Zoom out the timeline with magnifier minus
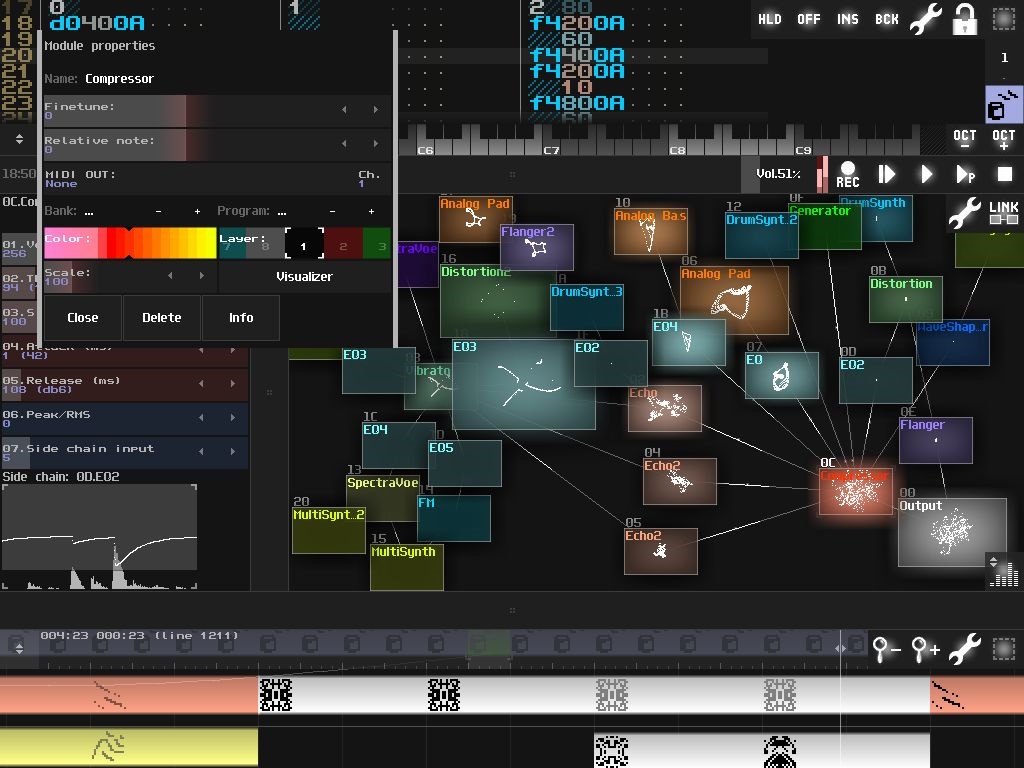The height and width of the screenshot is (768, 1024). [x=886, y=650]
